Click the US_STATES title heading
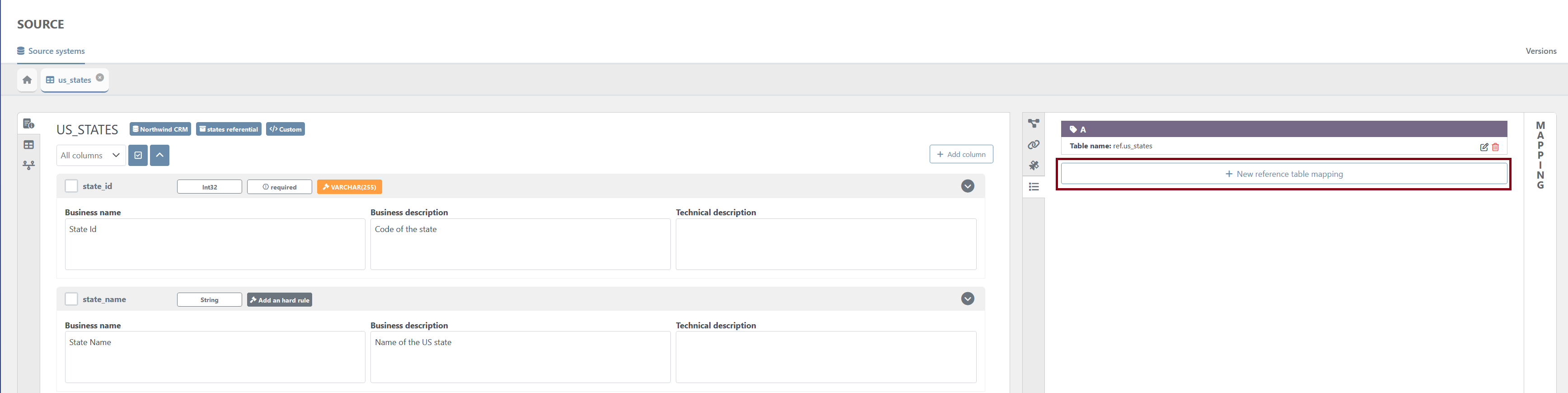The height and width of the screenshot is (393, 1568). [x=87, y=130]
